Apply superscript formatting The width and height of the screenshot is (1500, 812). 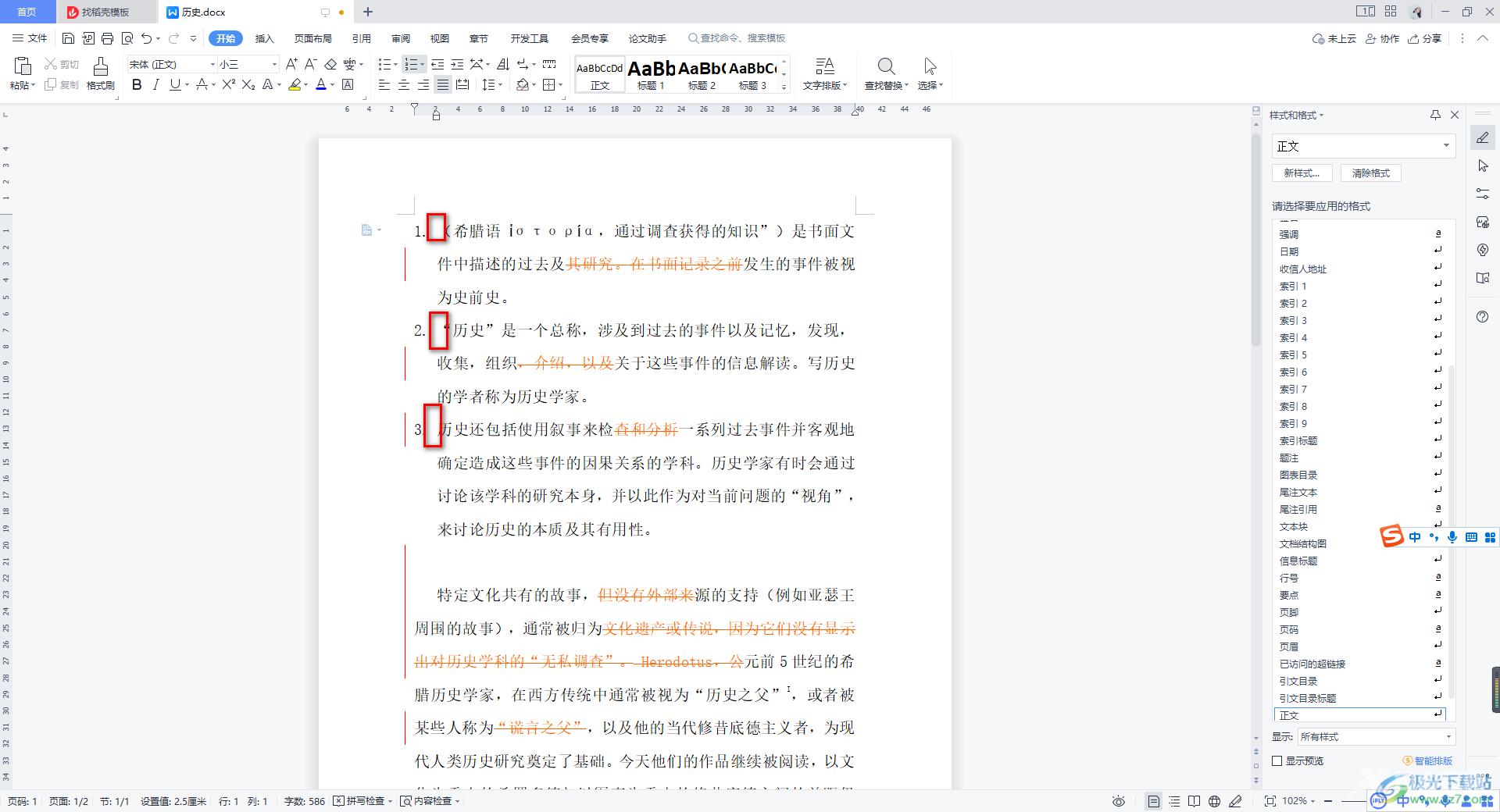point(228,84)
